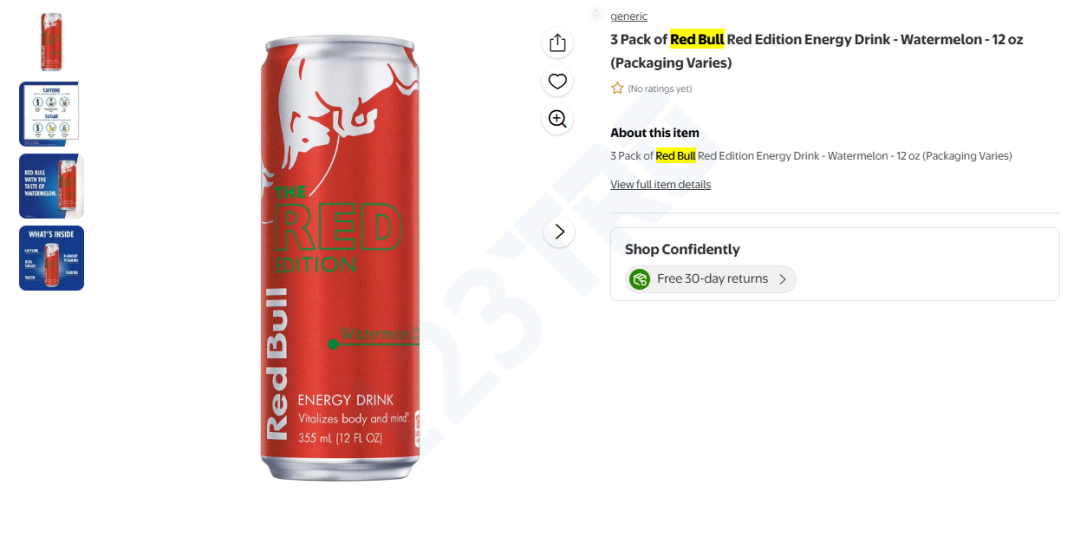Click the rating star icon
The height and width of the screenshot is (550, 1080).
pos(617,88)
